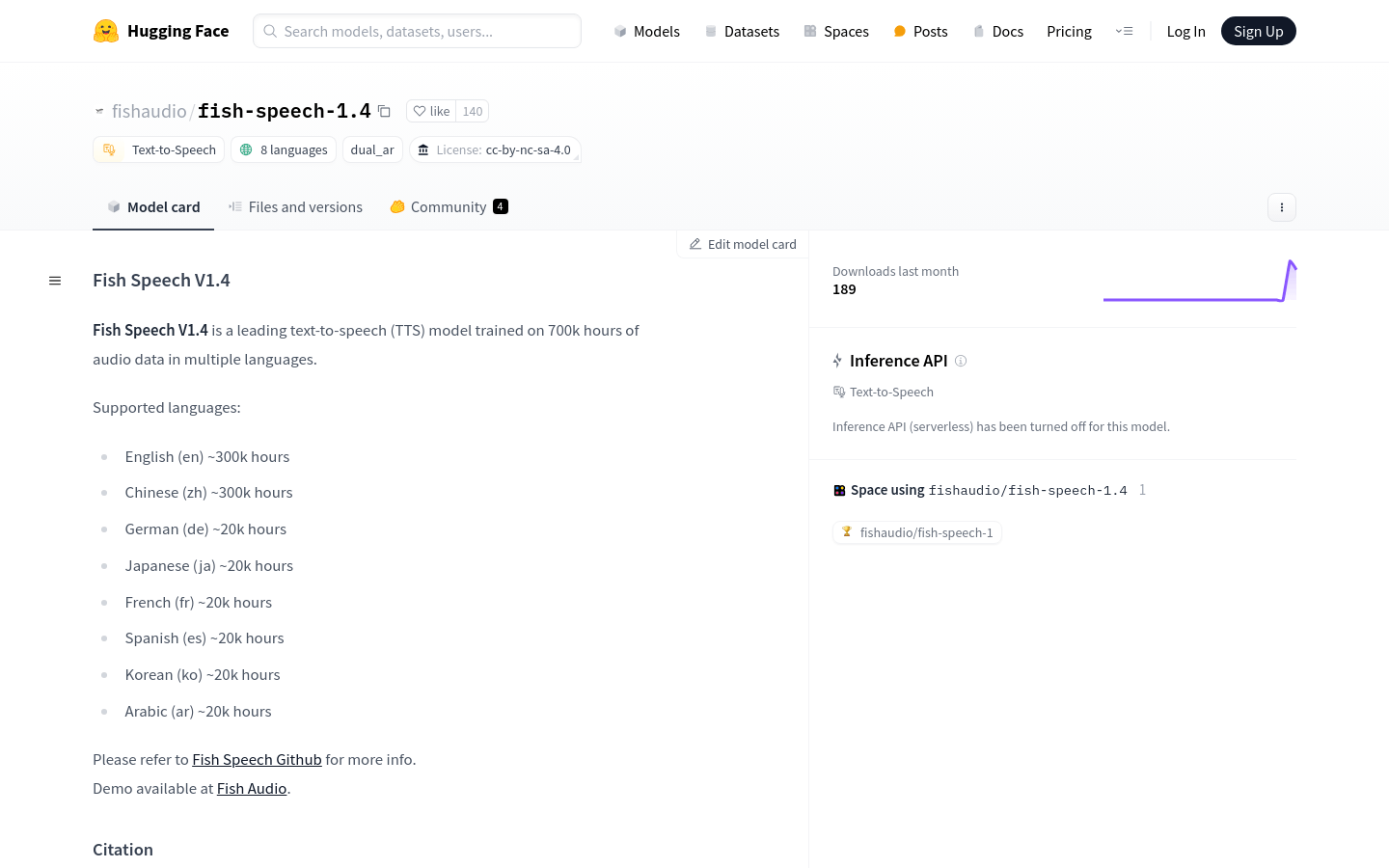Click the downloads trend chart
The height and width of the screenshot is (868, 1389).
(1200, 281)
